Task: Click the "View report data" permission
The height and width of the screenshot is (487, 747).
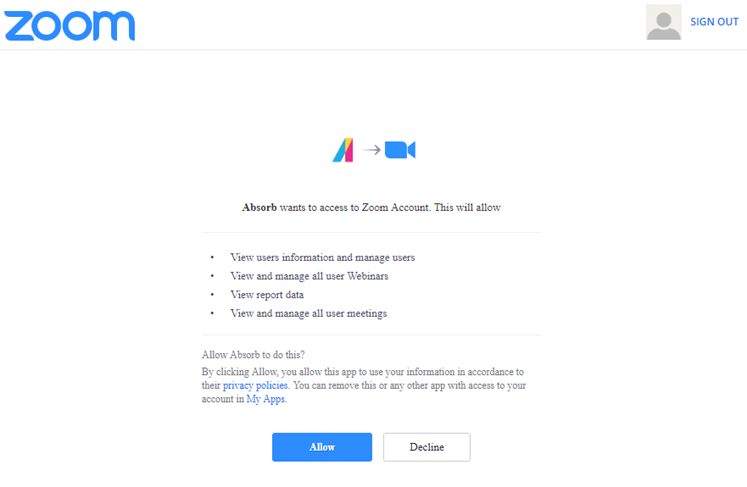Action: click(x=267, y=295)
